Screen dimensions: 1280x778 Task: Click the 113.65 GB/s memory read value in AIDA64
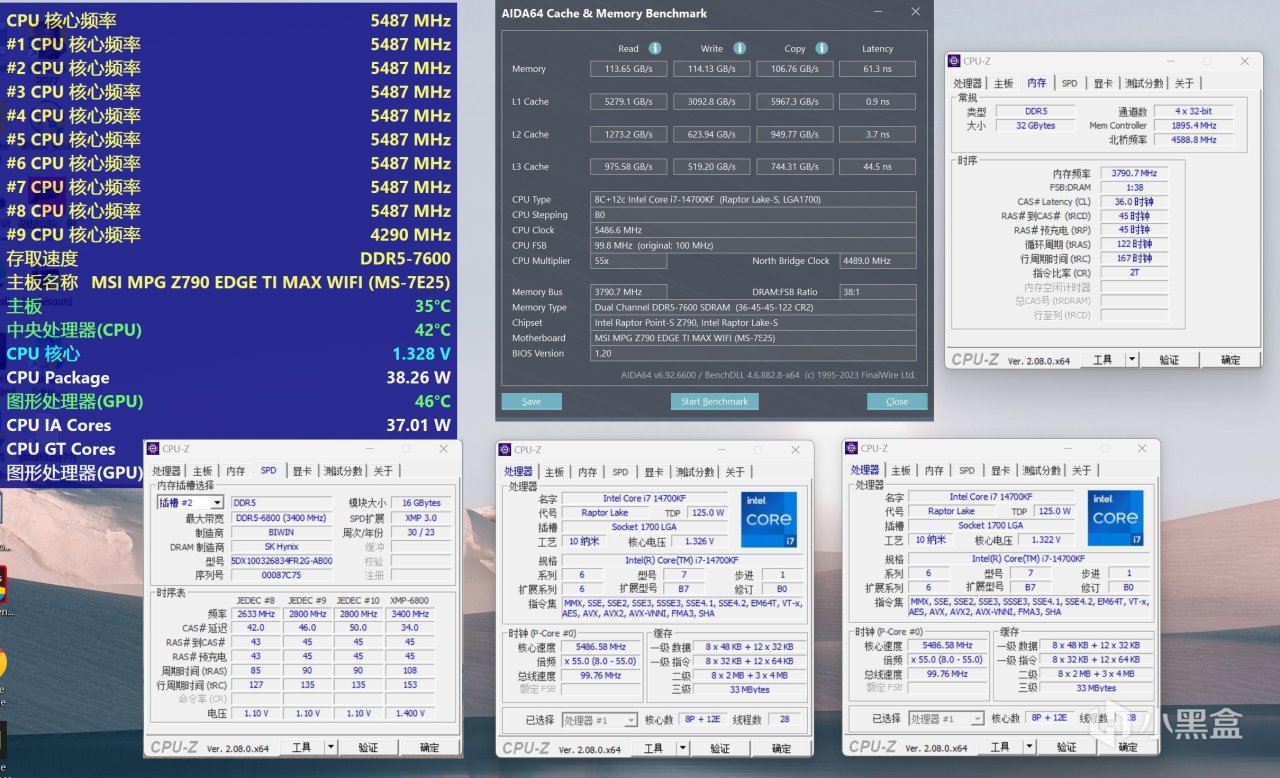[x=628, y=69]
